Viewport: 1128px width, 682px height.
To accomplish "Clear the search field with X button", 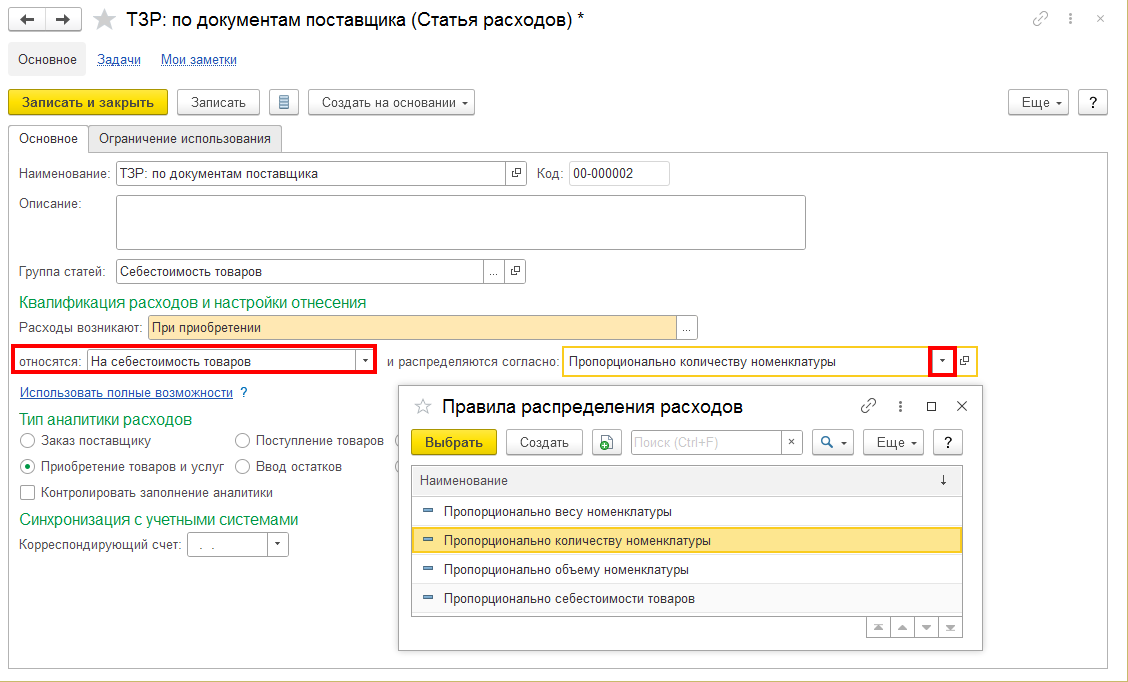I will click(x=791, y=442).
